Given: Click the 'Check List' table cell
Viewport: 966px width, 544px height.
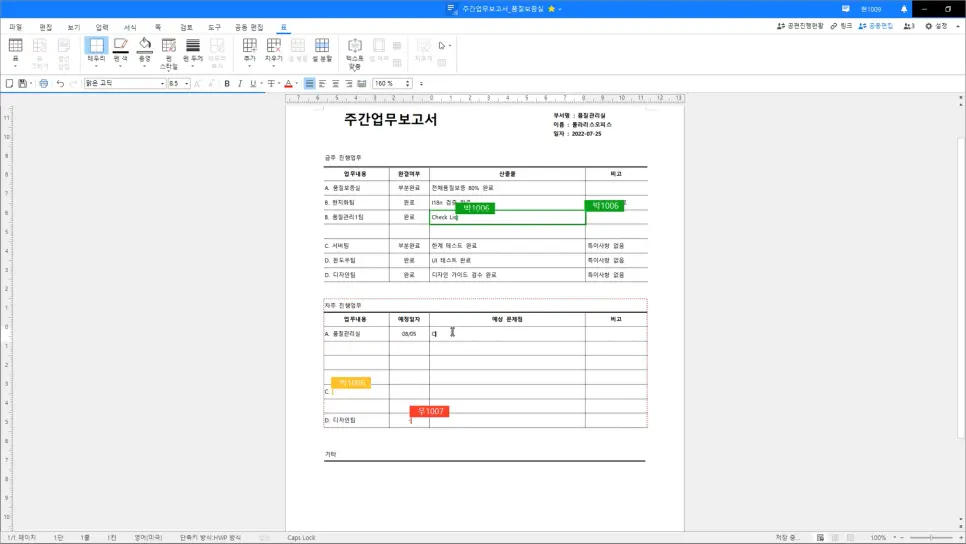Looking at the screenshot, I should [x=507, y=217].
